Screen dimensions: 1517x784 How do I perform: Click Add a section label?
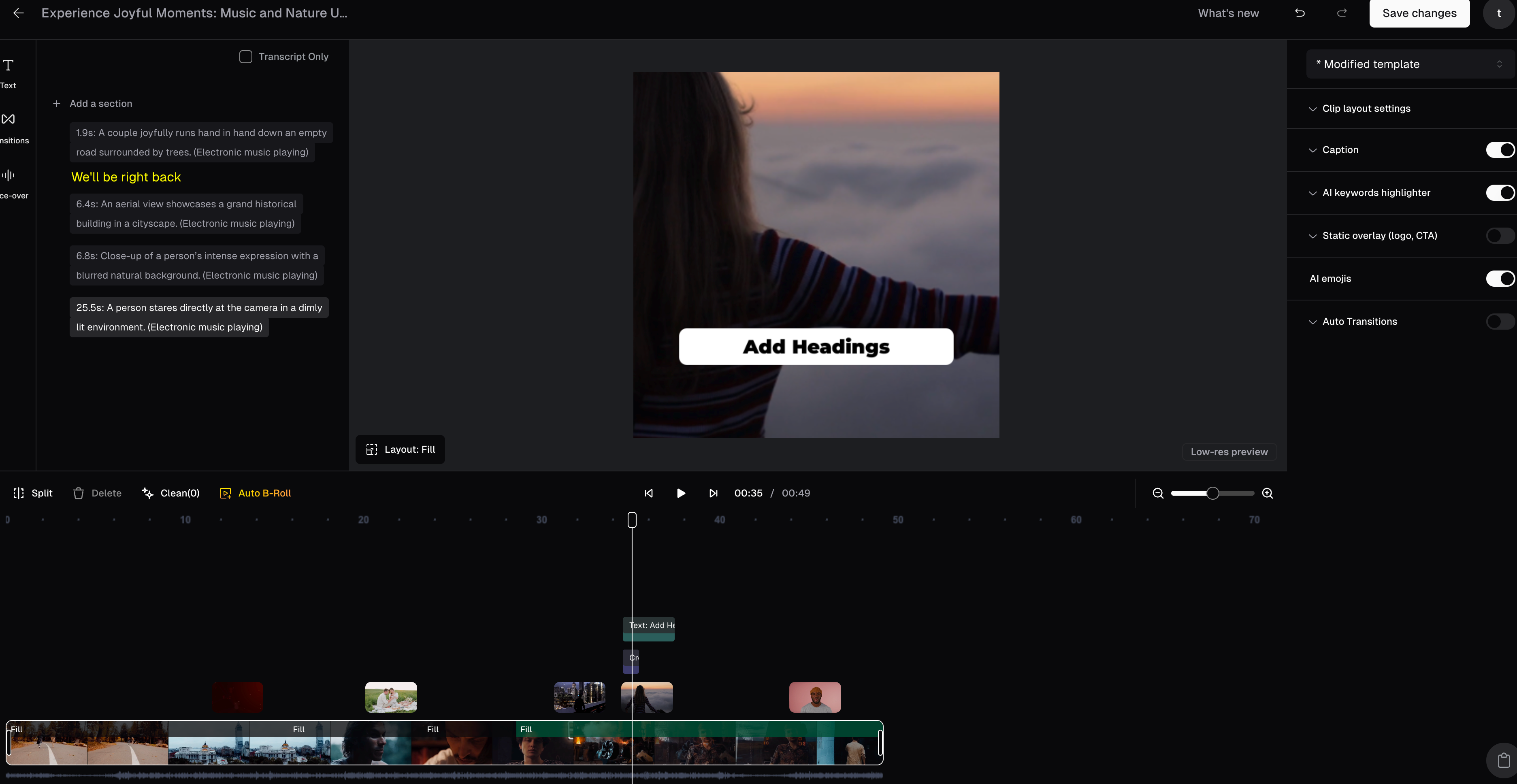click(101, 104)
